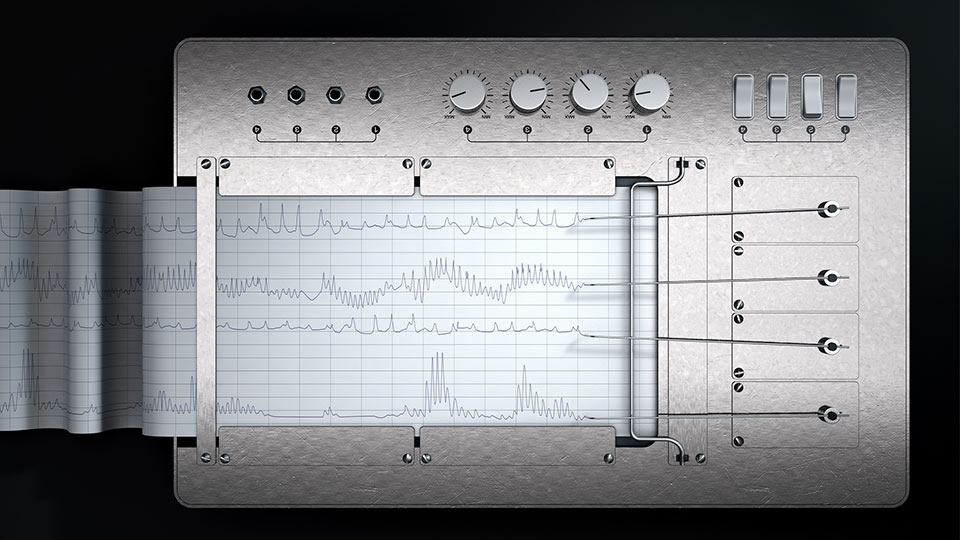Click the third pen arm pivot from top

(828, 345)
